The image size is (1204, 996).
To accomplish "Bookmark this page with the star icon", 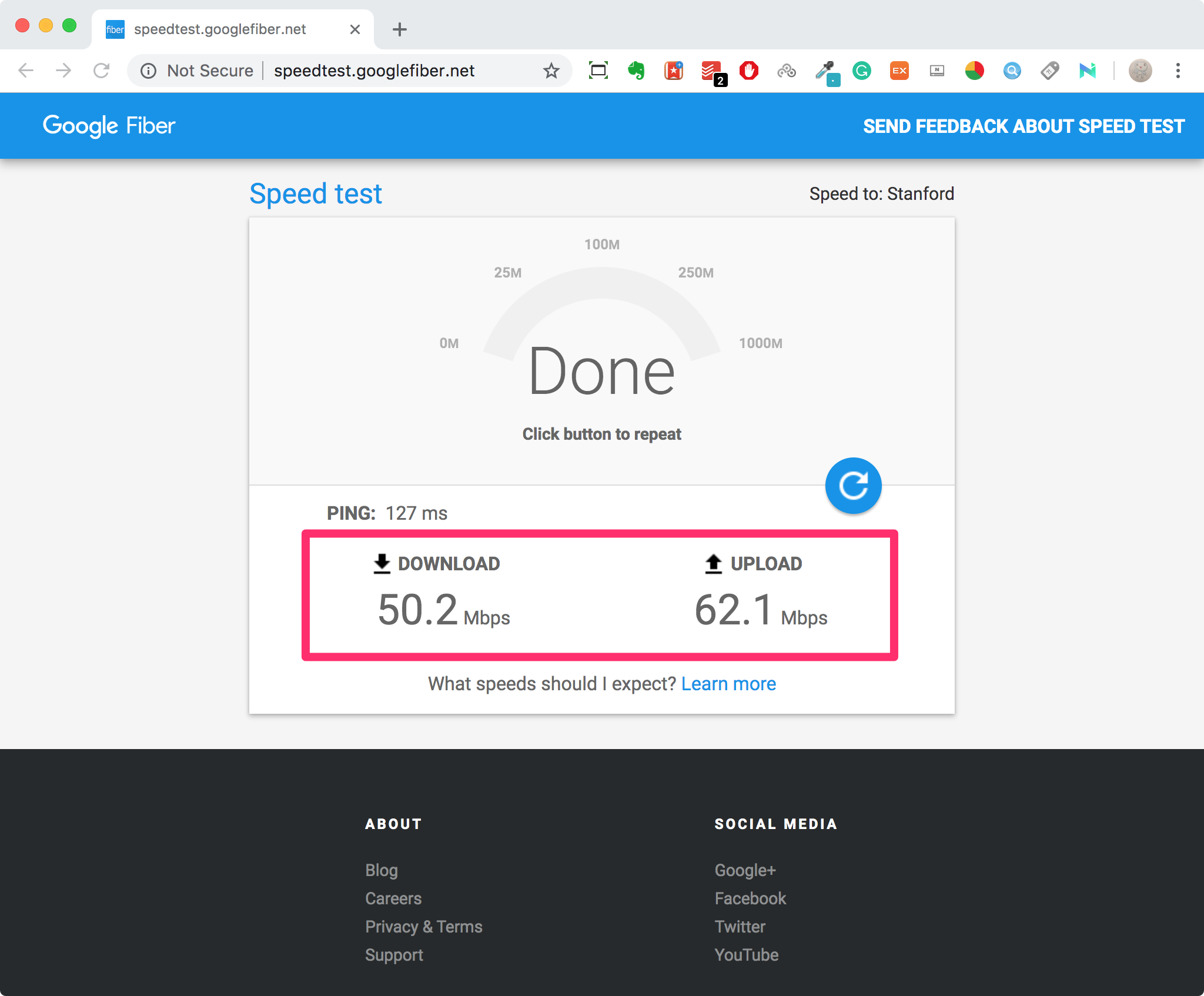I will [551, 71].
